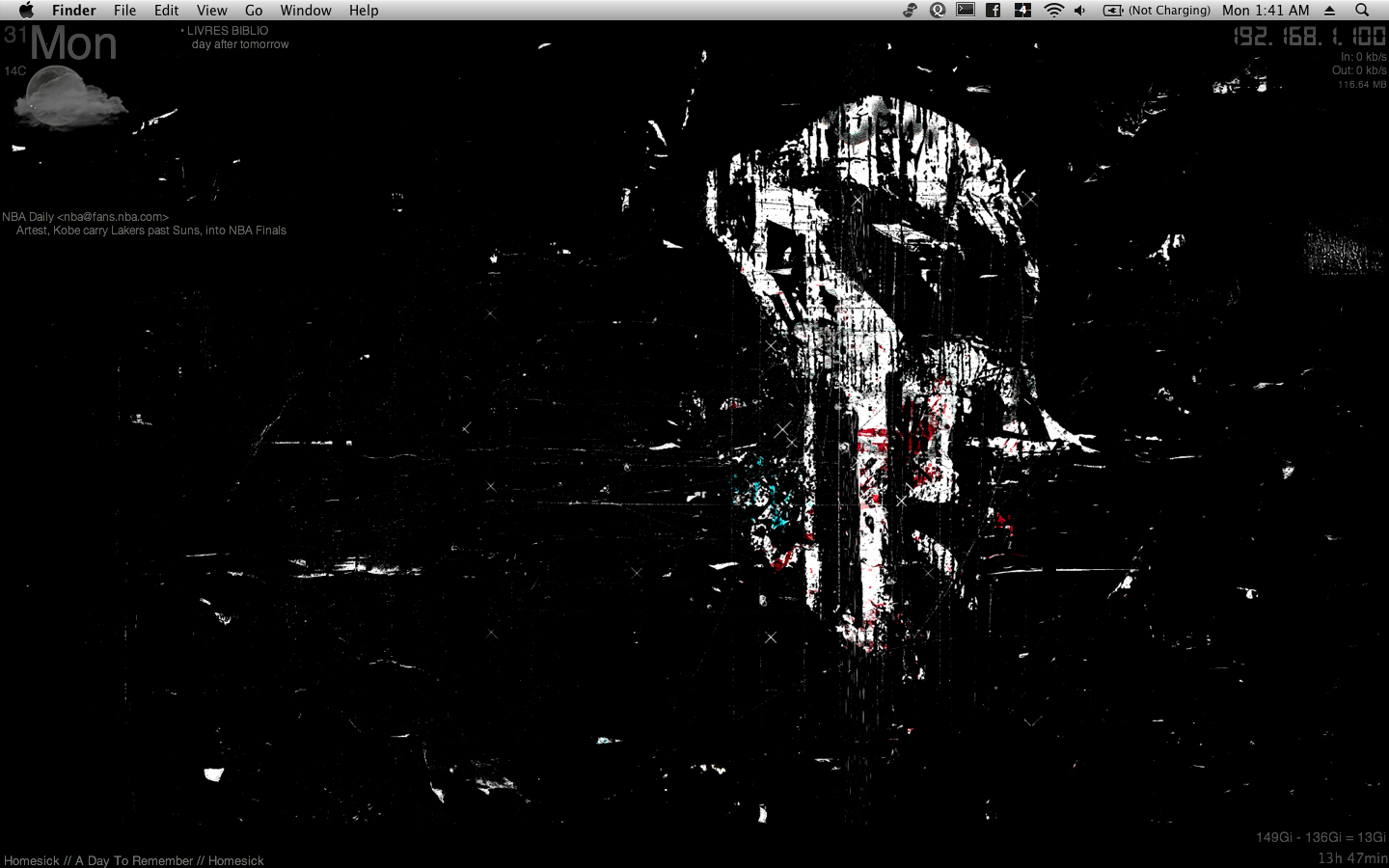The image size is (1389, 868).
Task: Click the LIVRES BIBLIO reminder text
Action: coord(228,31)
